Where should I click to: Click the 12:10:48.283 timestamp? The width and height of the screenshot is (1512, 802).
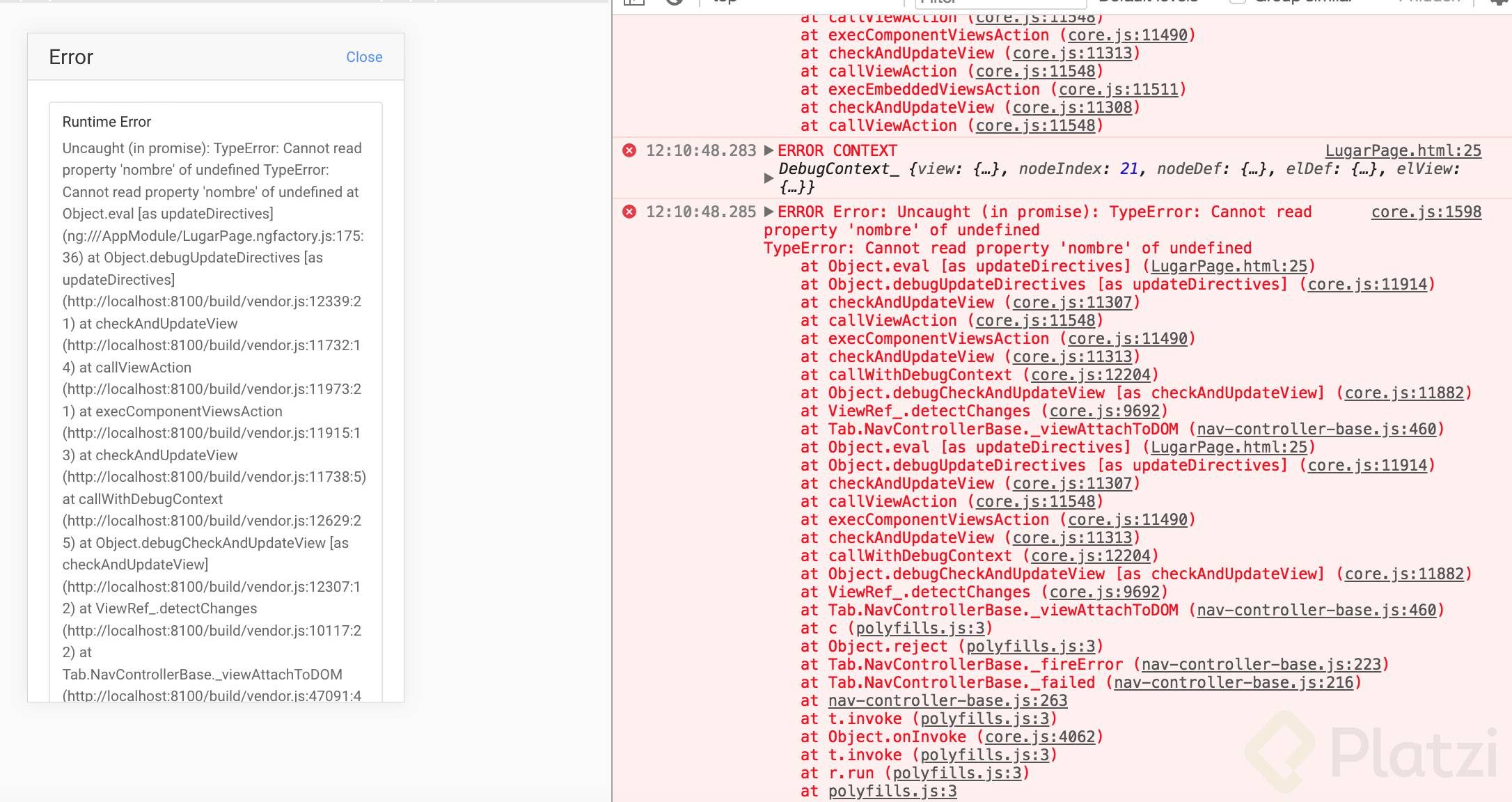[700, 150]
